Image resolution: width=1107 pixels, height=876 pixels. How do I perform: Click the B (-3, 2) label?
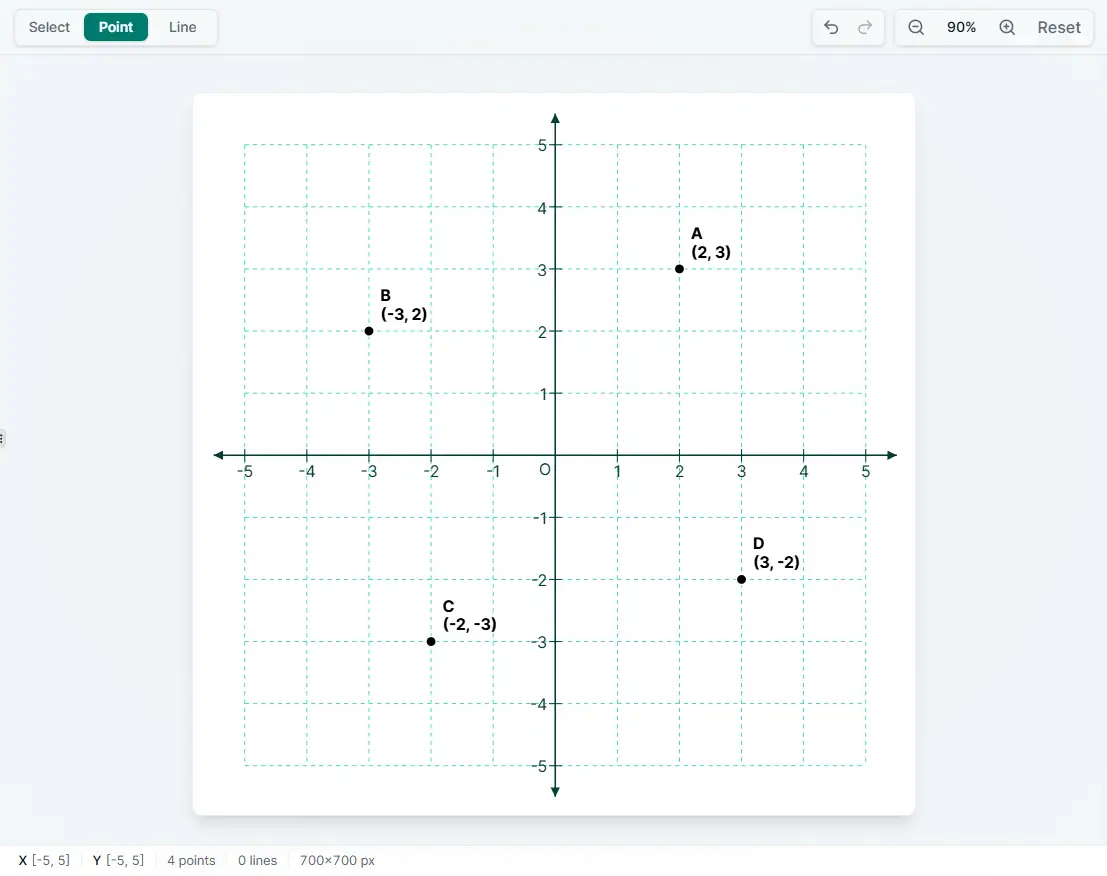pos(404,305)
